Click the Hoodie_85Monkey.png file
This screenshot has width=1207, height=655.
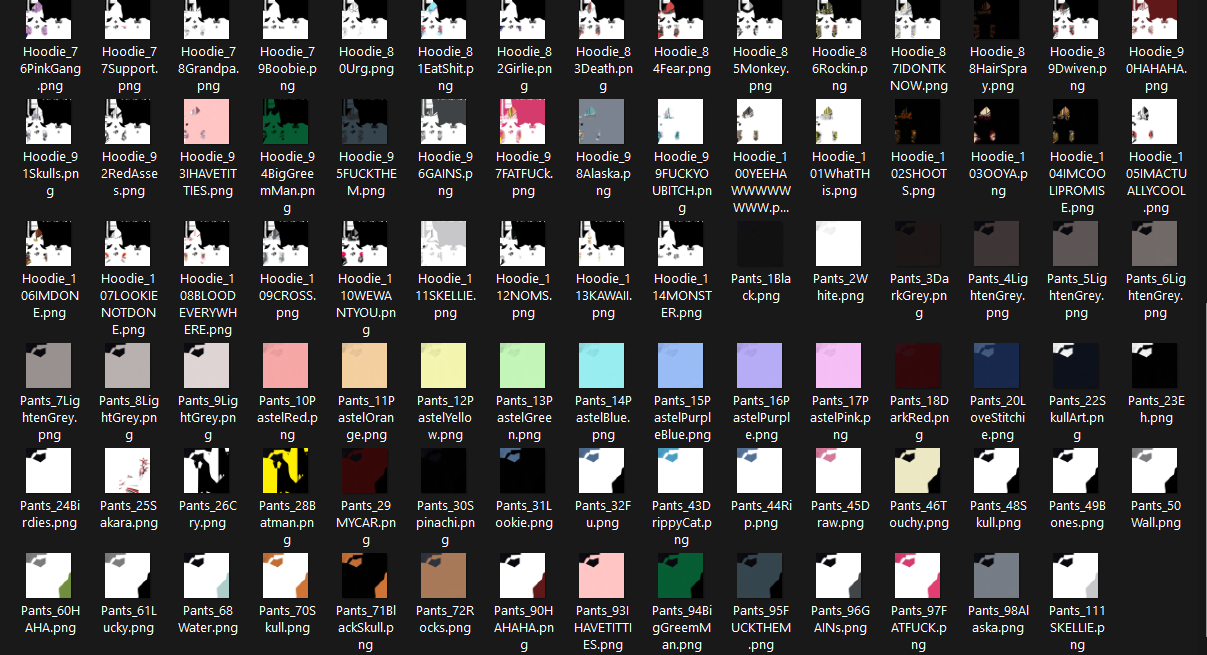759,48
